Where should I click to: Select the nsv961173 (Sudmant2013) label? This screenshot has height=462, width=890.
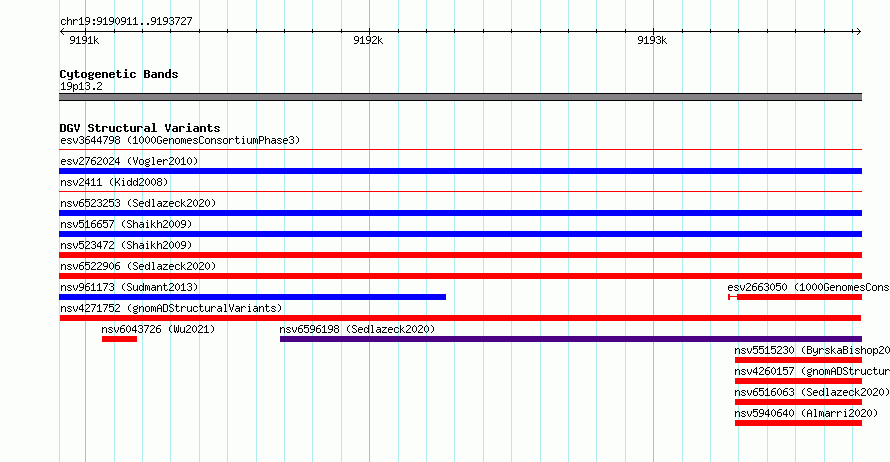click(129, 287)
